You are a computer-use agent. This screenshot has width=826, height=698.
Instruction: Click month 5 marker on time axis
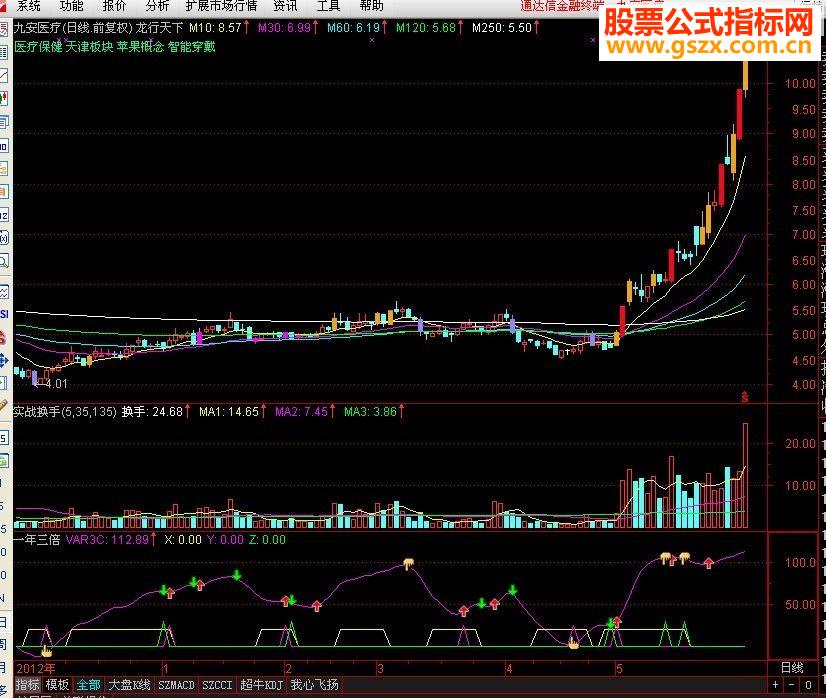coord(619,669)
